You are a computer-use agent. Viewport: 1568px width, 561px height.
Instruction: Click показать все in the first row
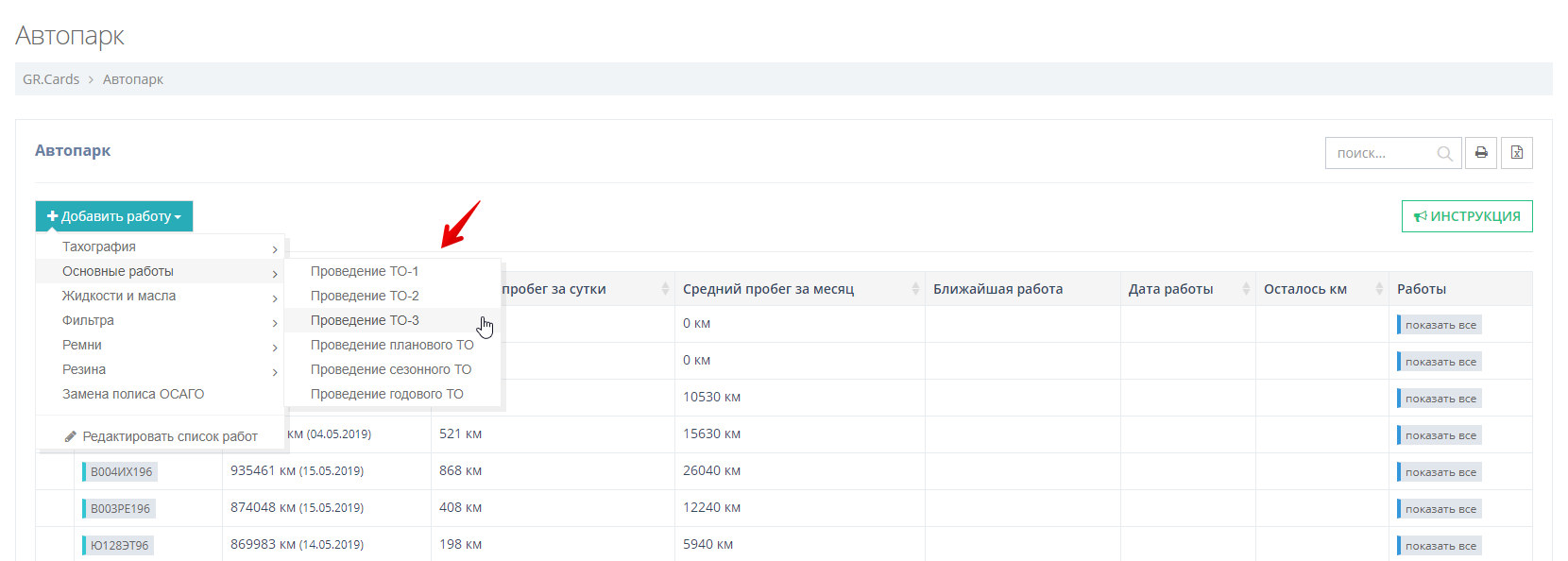[1440, 325]
